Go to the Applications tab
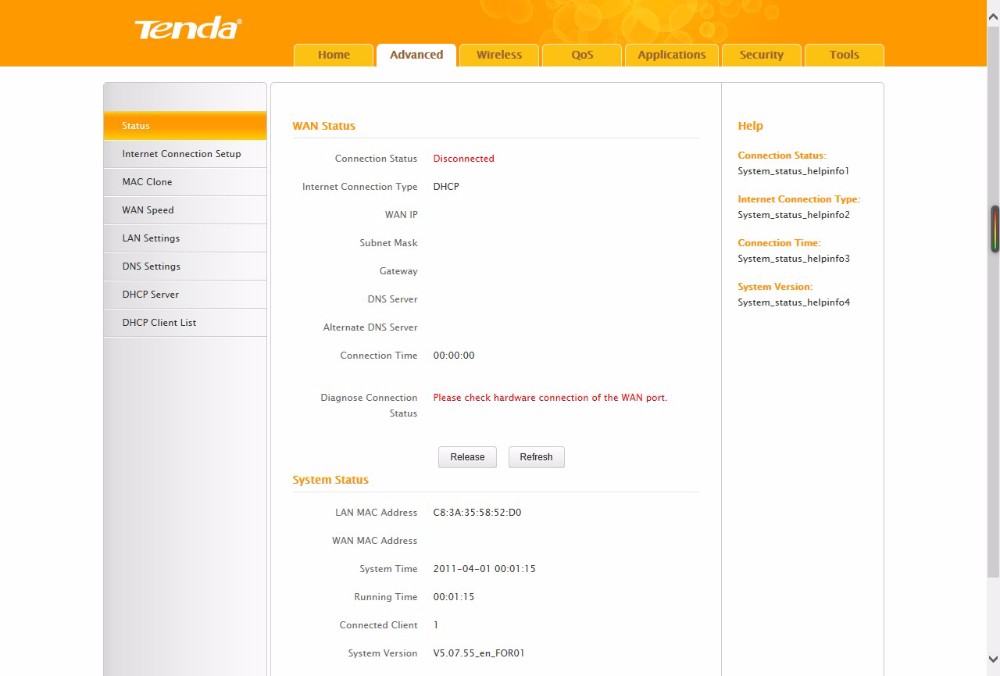Viewport: 1000px width, 676px height. 671,55
